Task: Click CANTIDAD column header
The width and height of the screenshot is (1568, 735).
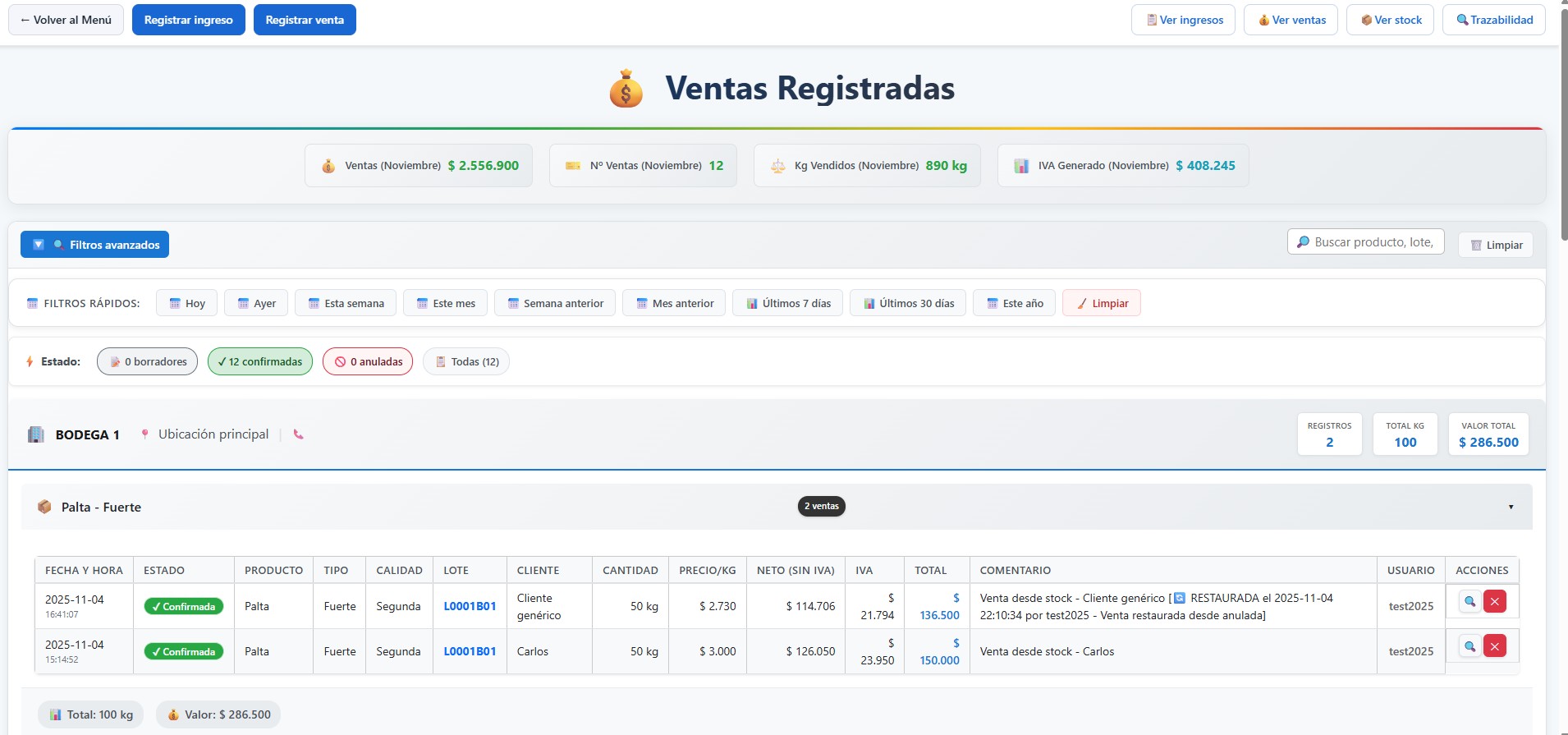Action: (630, 570)
